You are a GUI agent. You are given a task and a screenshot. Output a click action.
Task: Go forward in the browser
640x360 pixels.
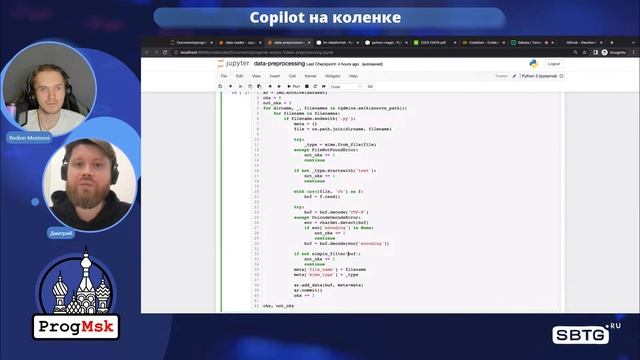pos(156,52)
